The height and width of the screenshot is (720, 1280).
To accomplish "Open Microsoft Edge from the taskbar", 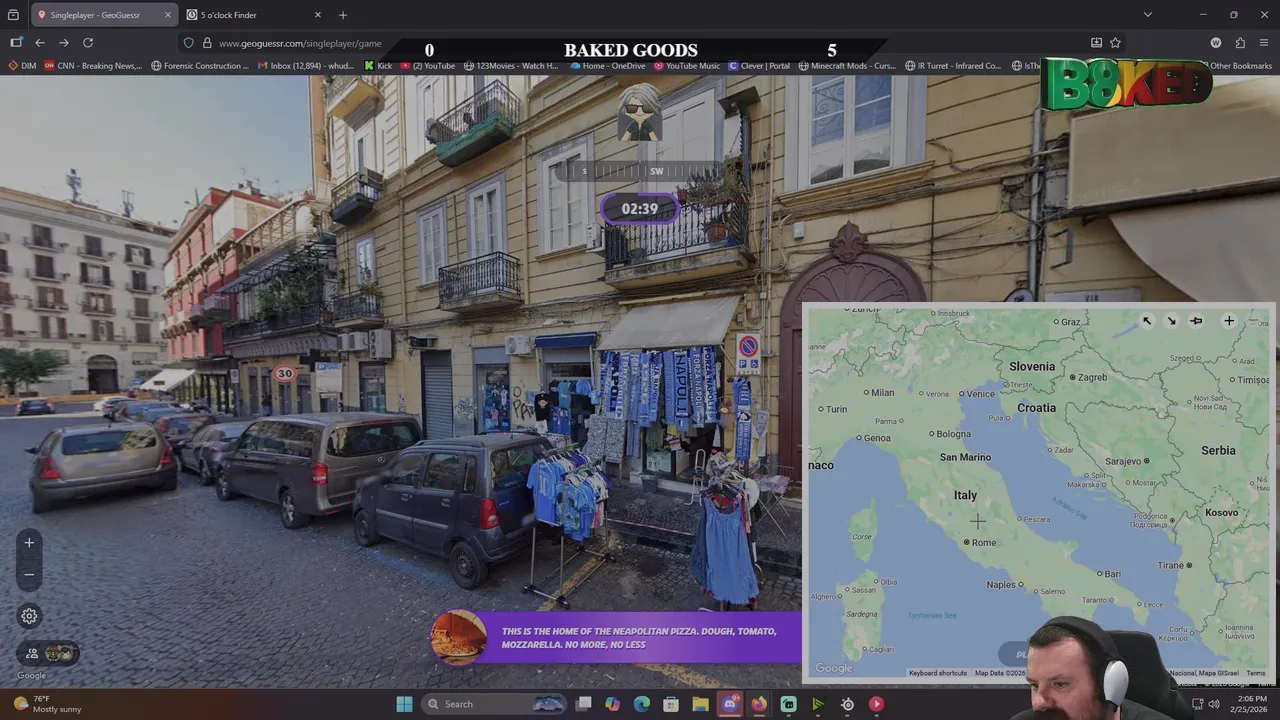I will pyautogui.click(x=642, y=704).
